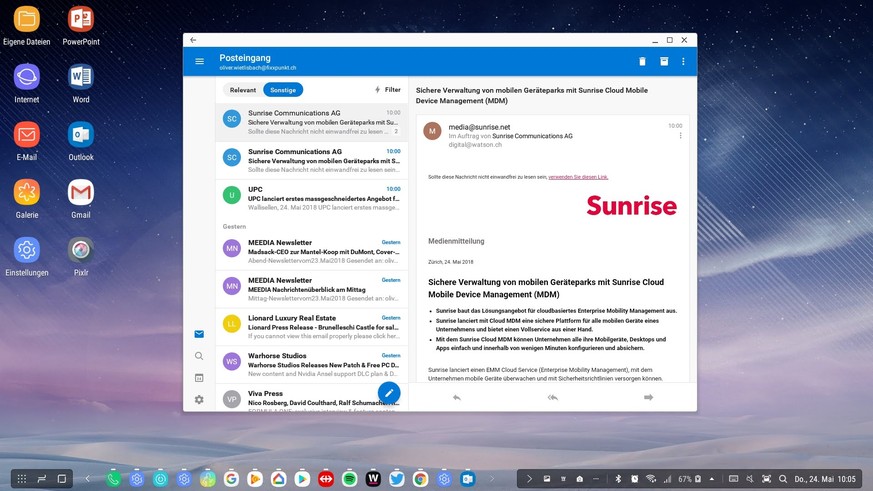Open the calendar icon in left sidebar
This screenshot has height=491, width=873.
point(199,378)
